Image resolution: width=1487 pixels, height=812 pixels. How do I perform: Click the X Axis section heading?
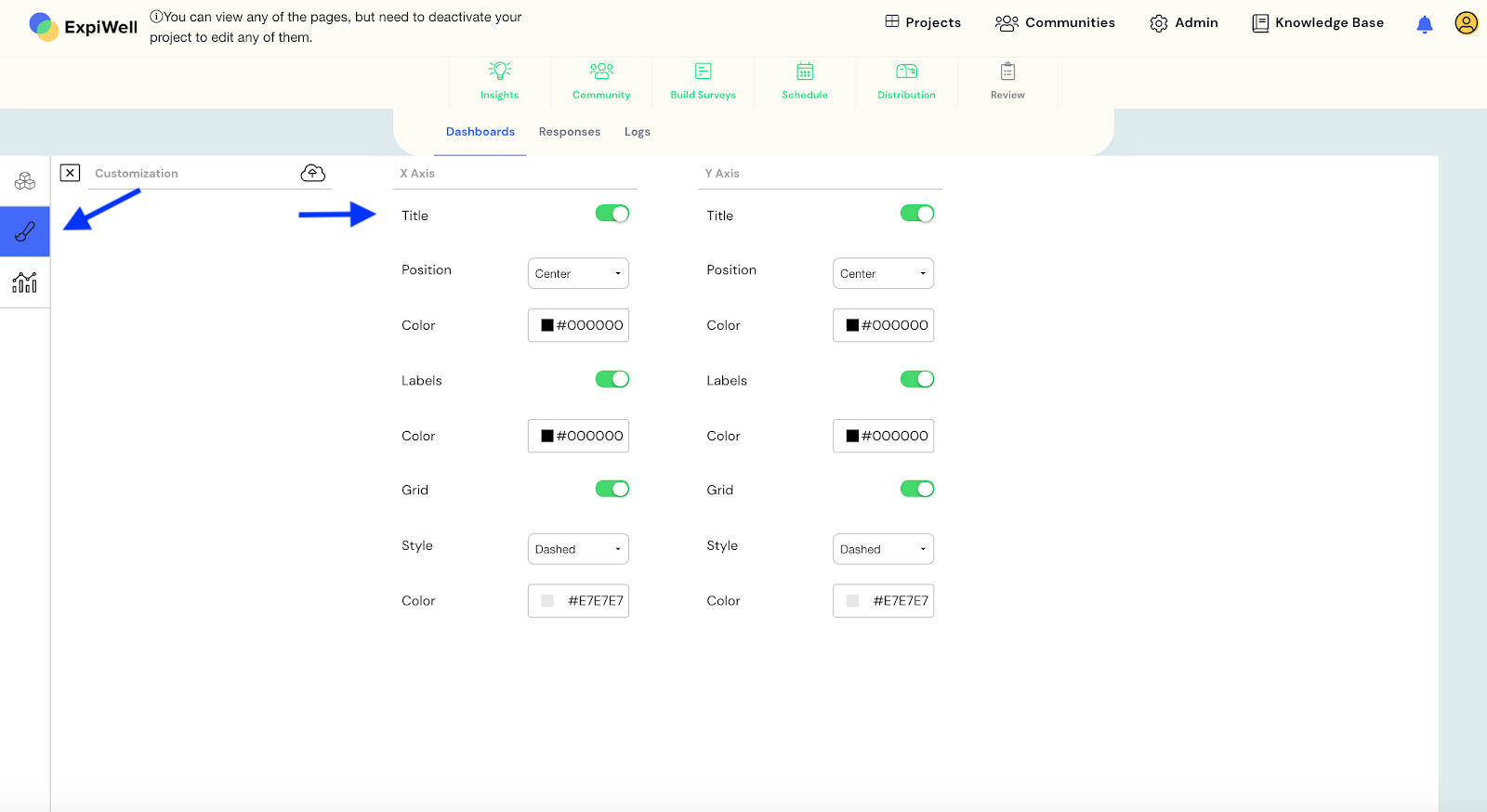(417, 174)
